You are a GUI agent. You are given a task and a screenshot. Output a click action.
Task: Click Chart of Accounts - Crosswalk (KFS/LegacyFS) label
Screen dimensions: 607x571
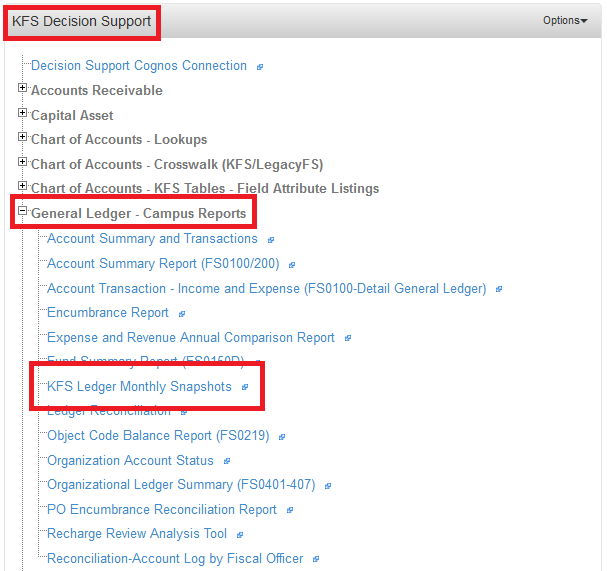coord(177,165)
